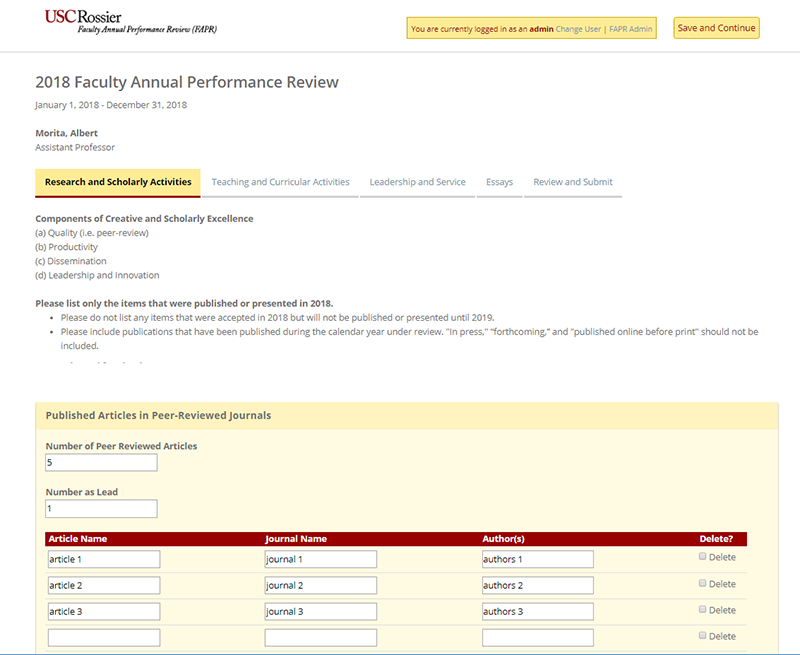800x655 pixels.
Task: Click the Save and Continue button
Action: 715,28
